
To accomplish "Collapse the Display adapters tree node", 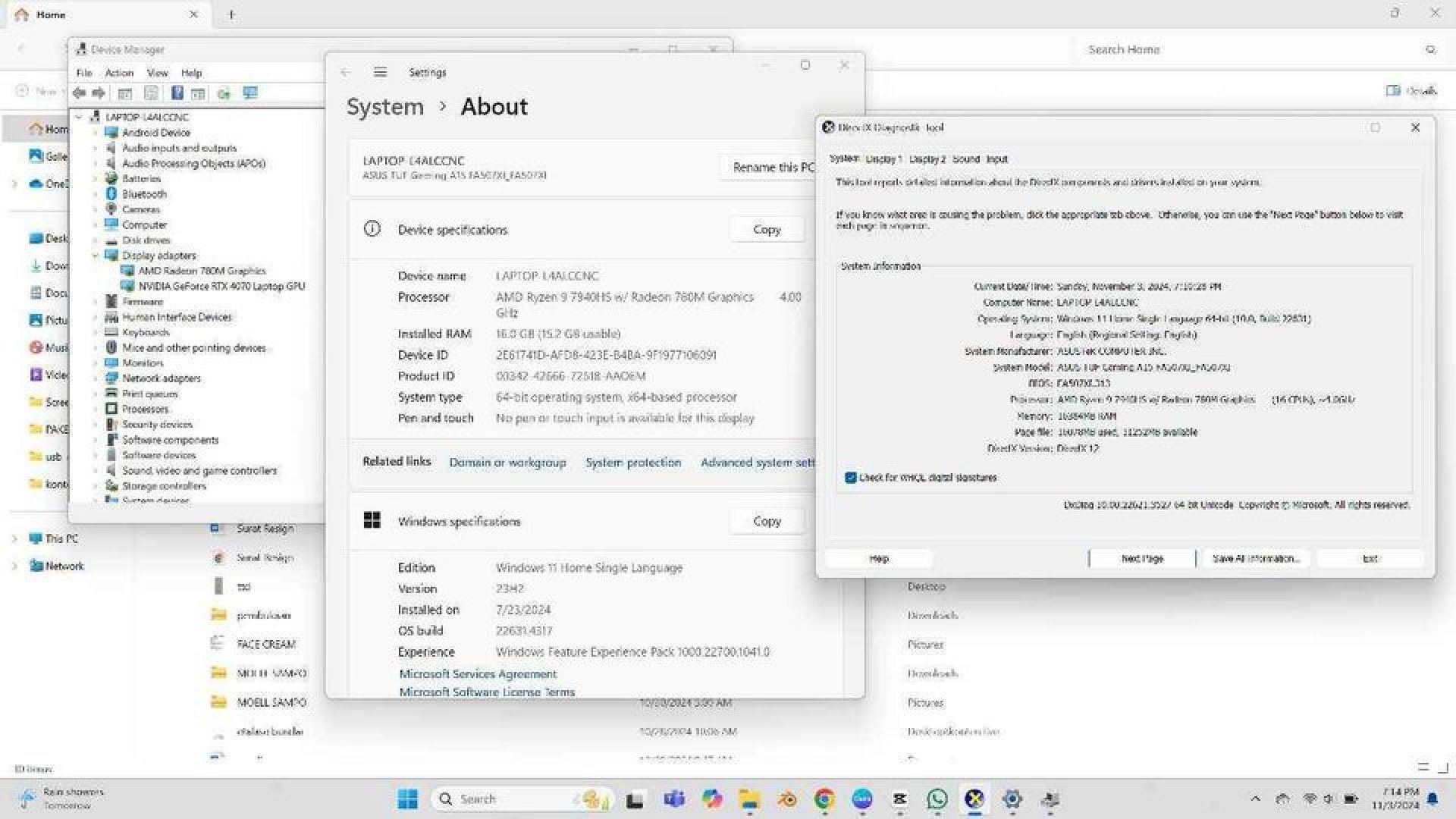I will coord(96,256).
